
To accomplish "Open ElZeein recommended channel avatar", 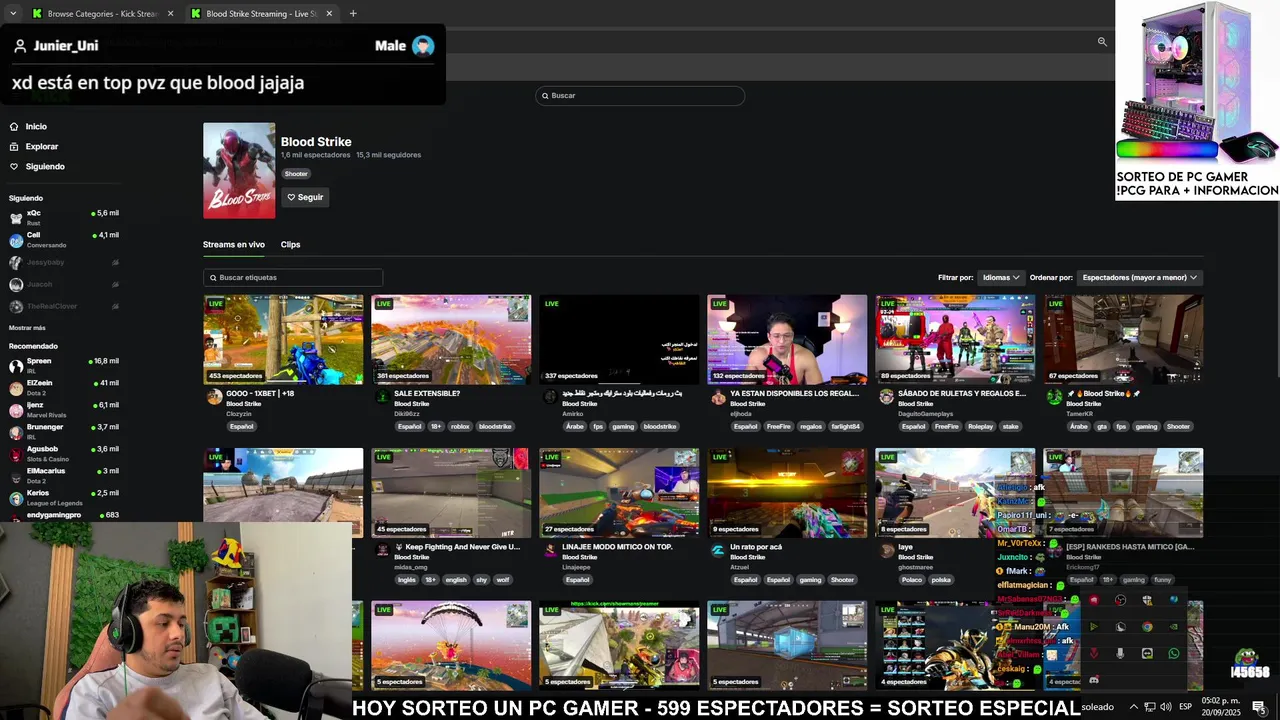I will (x=16, y=388).
